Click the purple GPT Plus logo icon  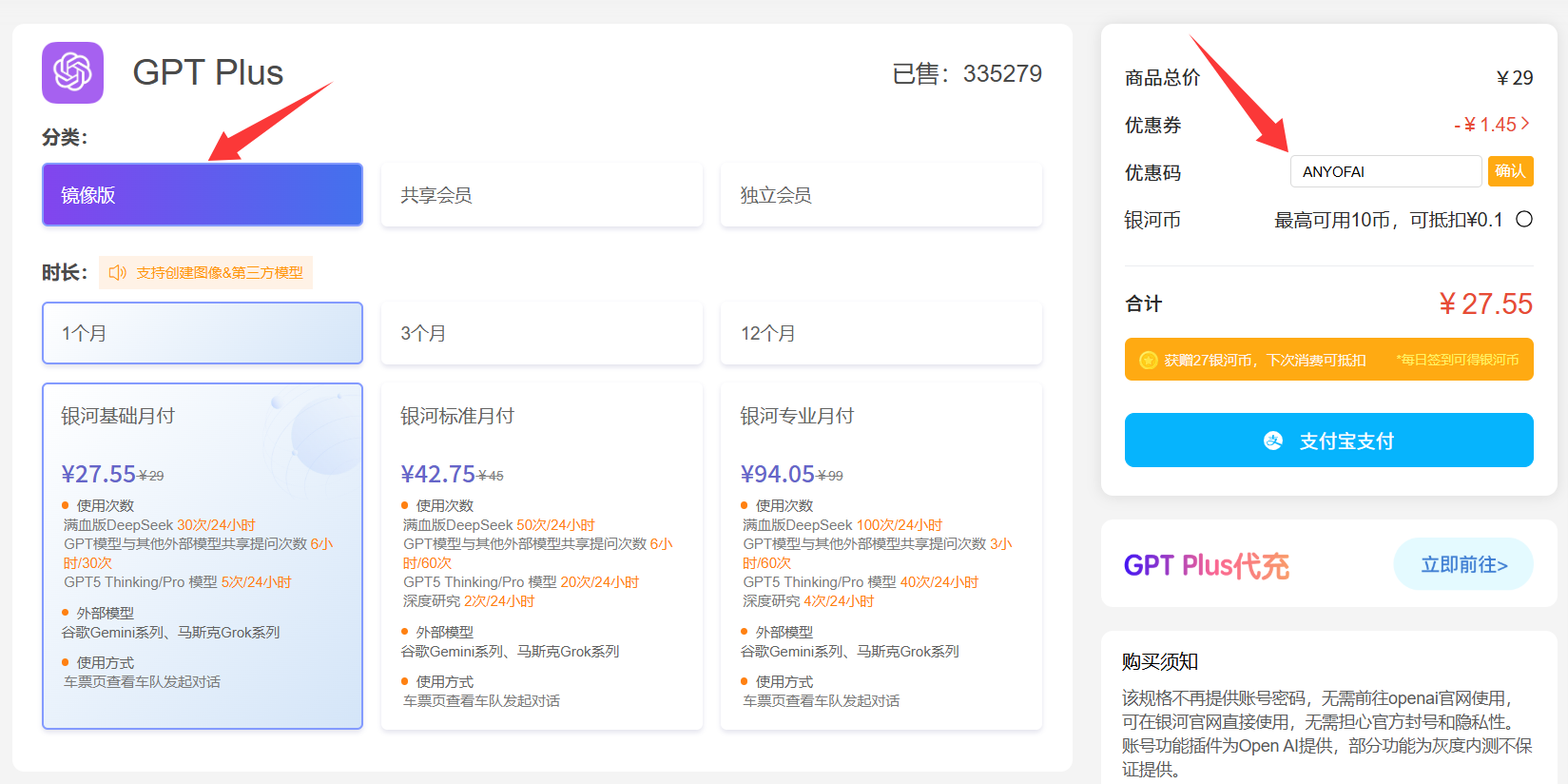72,72
